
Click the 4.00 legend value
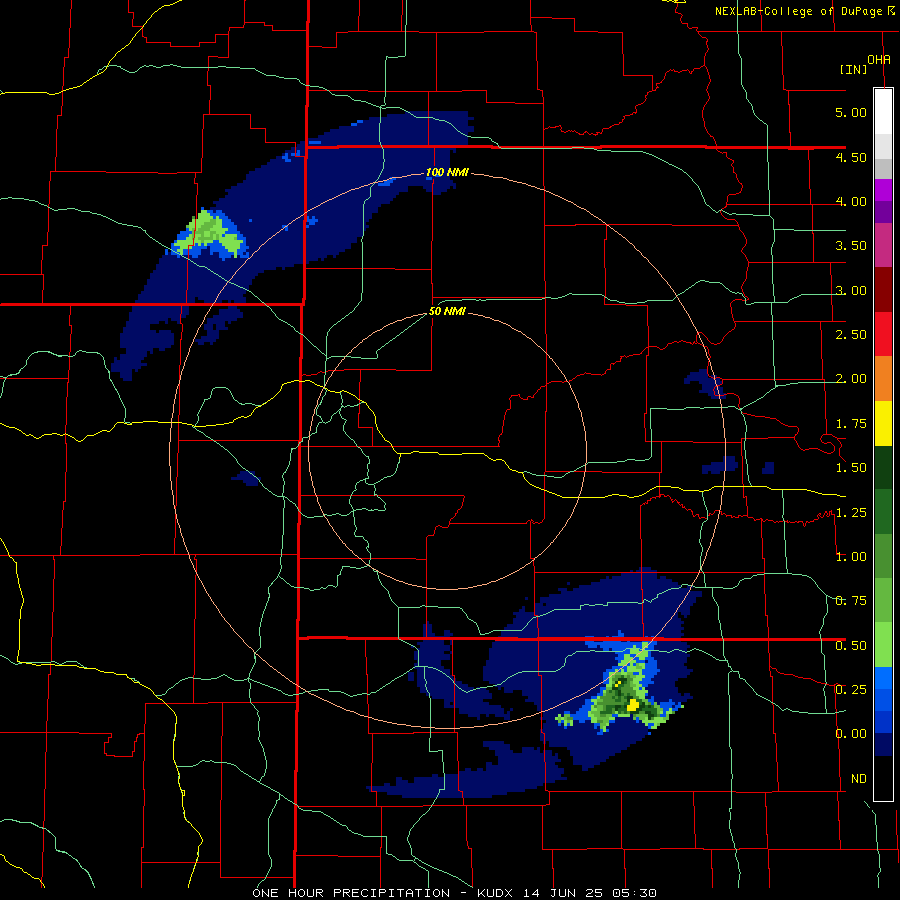pos(851,201)
